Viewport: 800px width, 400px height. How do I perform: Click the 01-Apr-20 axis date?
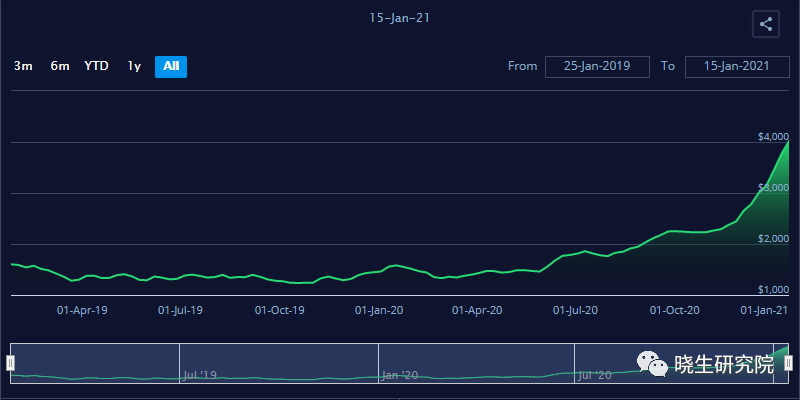[x=477, y=310]
